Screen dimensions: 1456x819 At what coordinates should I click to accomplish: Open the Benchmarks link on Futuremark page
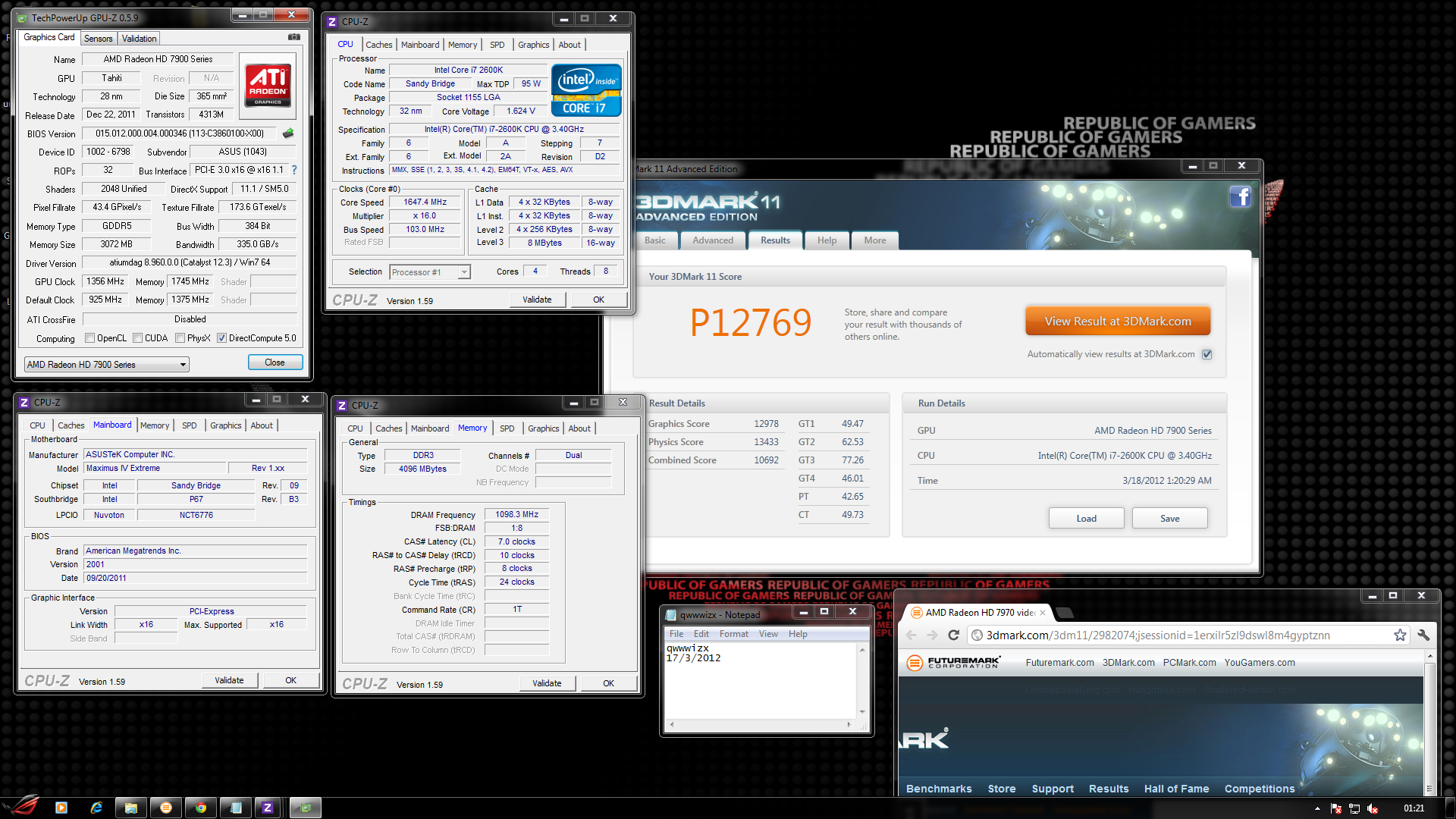click(x=939, y=789)
